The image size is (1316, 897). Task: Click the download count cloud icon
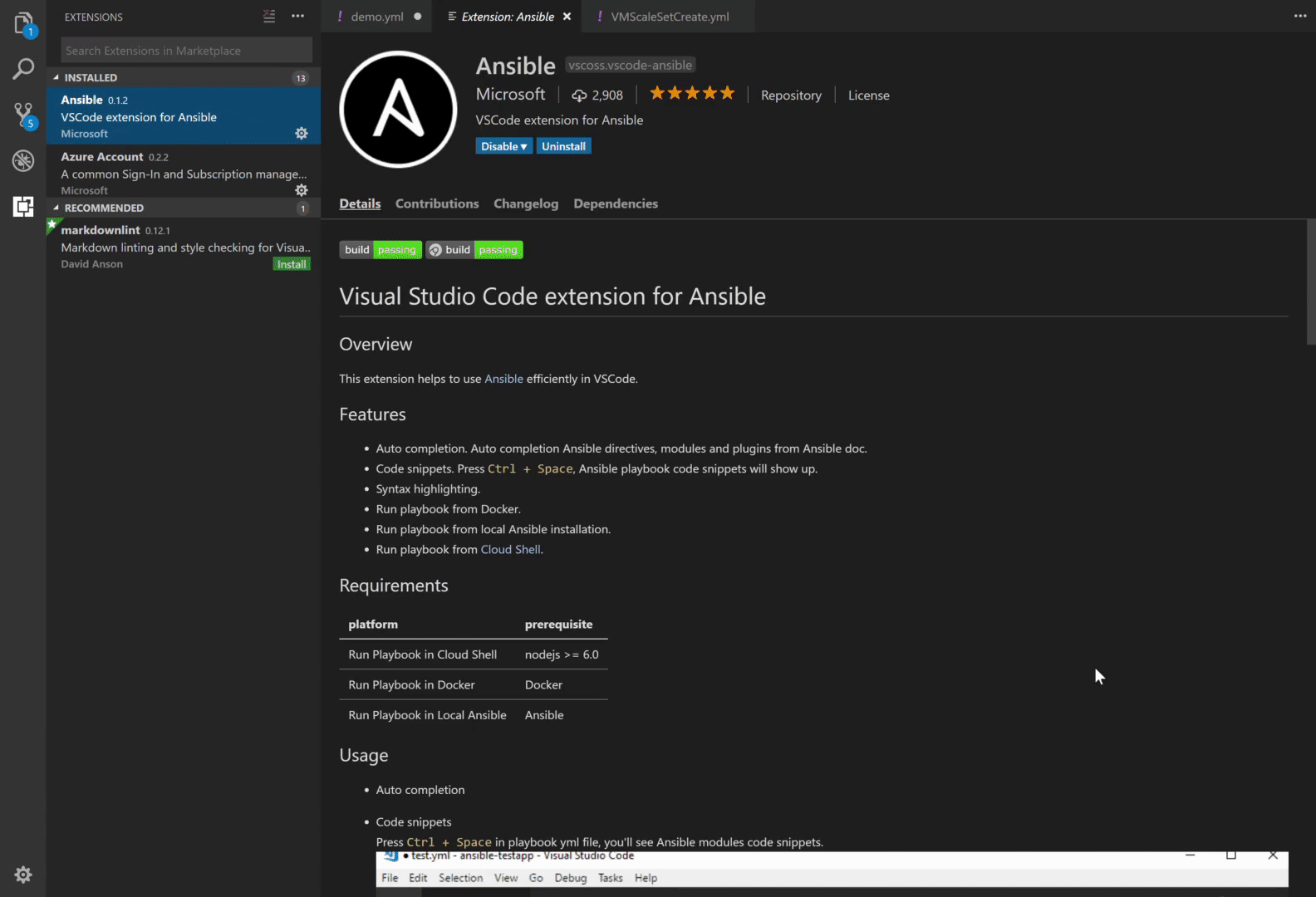(580, 96)
